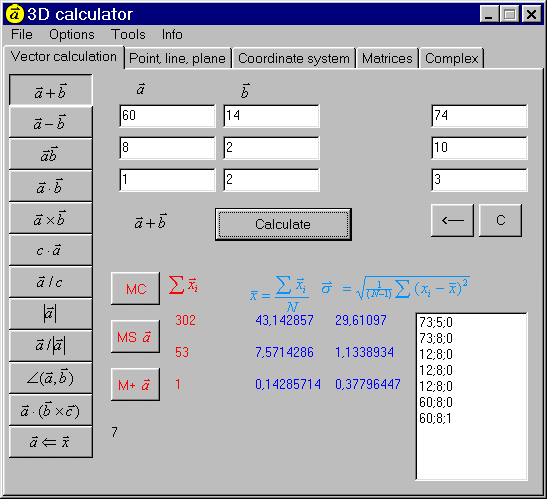Switch to the Point, line, plane tab
This screenshot has width=547, height=499.
pyautogui.click(x=178, y=58)
